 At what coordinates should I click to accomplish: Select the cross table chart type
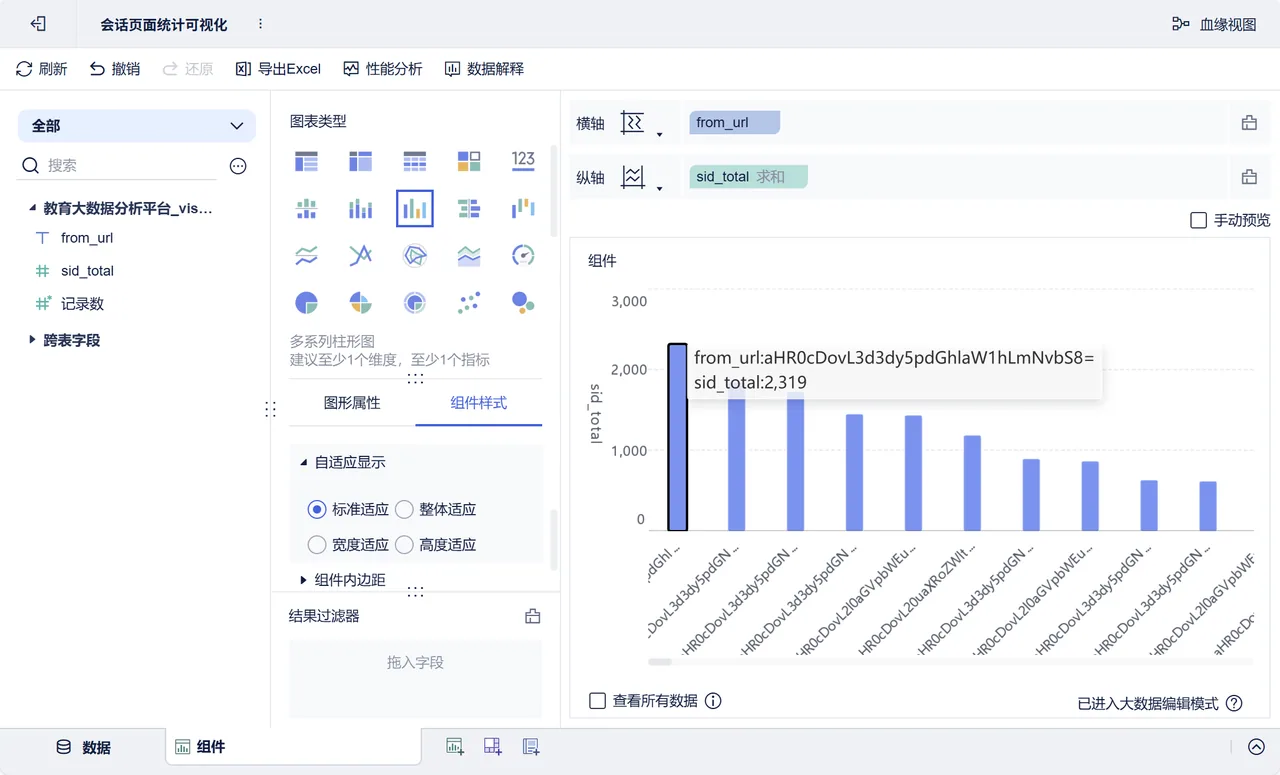[x=360, y=161]
